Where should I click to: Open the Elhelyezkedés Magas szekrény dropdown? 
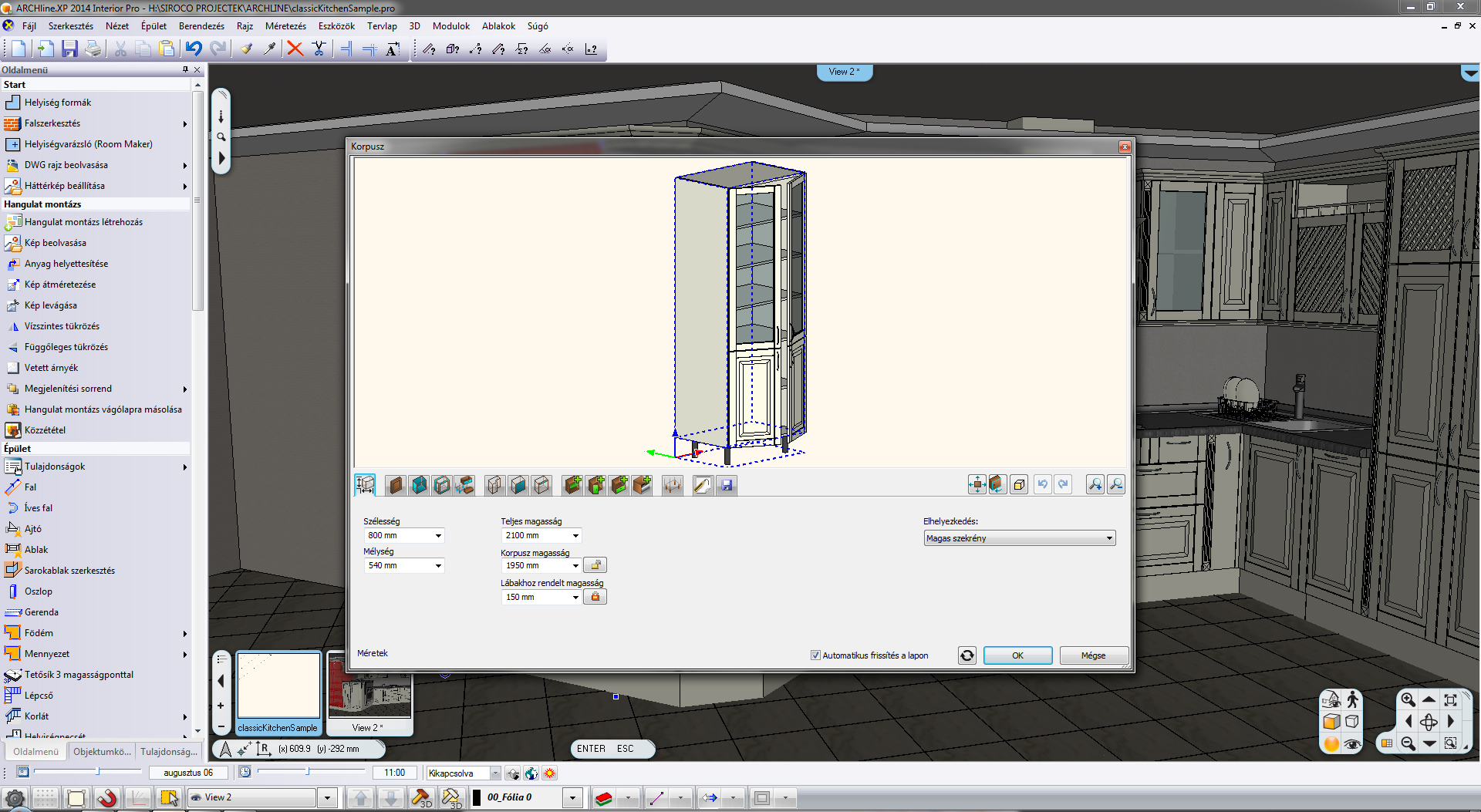(1108, 538)
